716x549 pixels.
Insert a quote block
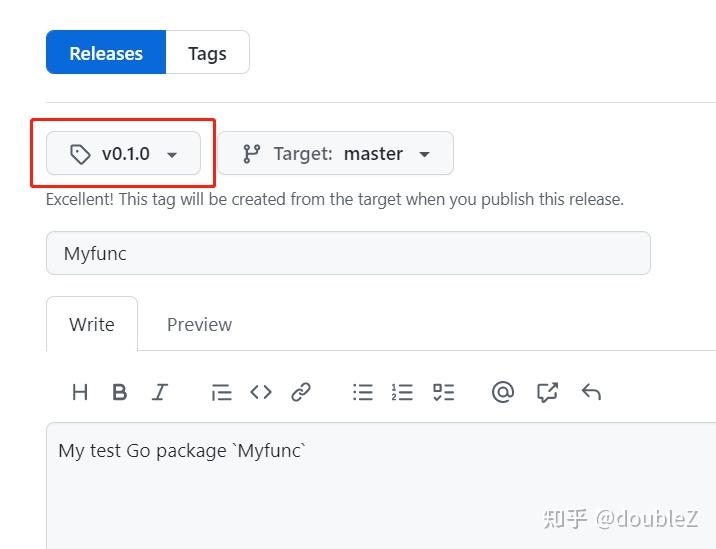221,392
